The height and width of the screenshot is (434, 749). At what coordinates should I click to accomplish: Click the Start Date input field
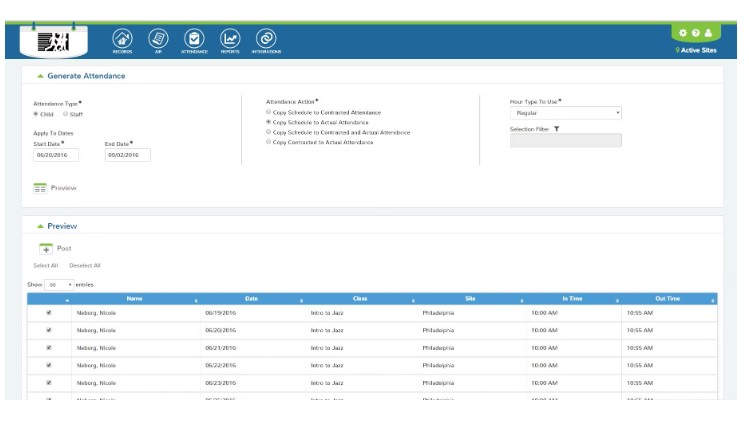56,155
